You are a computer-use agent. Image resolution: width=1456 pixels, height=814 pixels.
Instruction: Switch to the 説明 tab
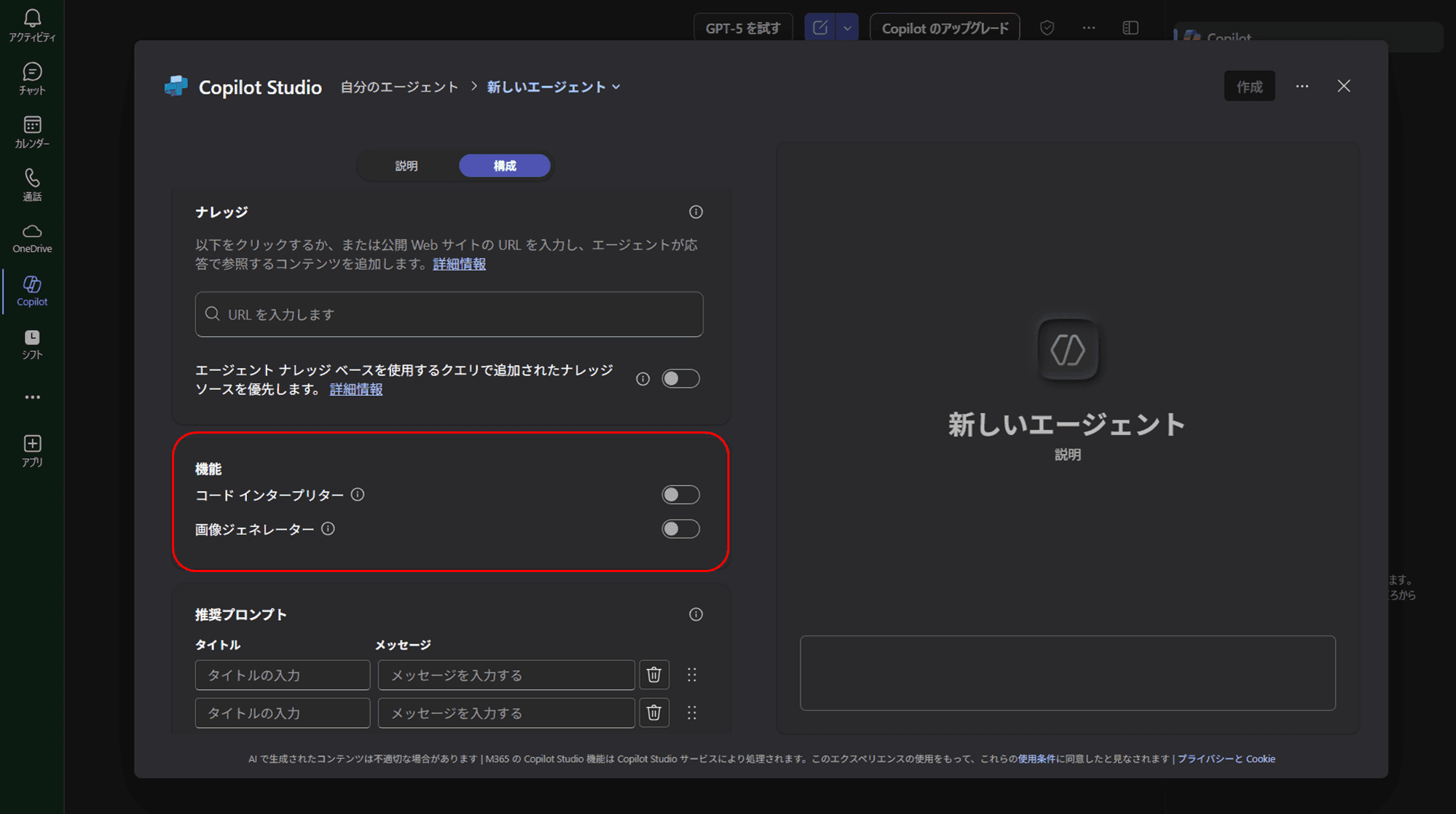pyautogui.click(x=406, y=165)
